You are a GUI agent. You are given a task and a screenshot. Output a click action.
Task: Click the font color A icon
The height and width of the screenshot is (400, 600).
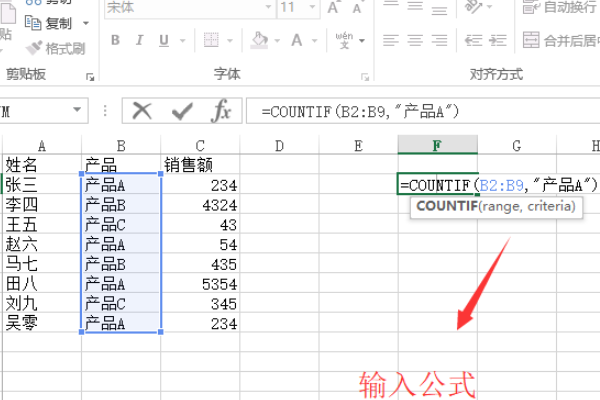(297, 40)
